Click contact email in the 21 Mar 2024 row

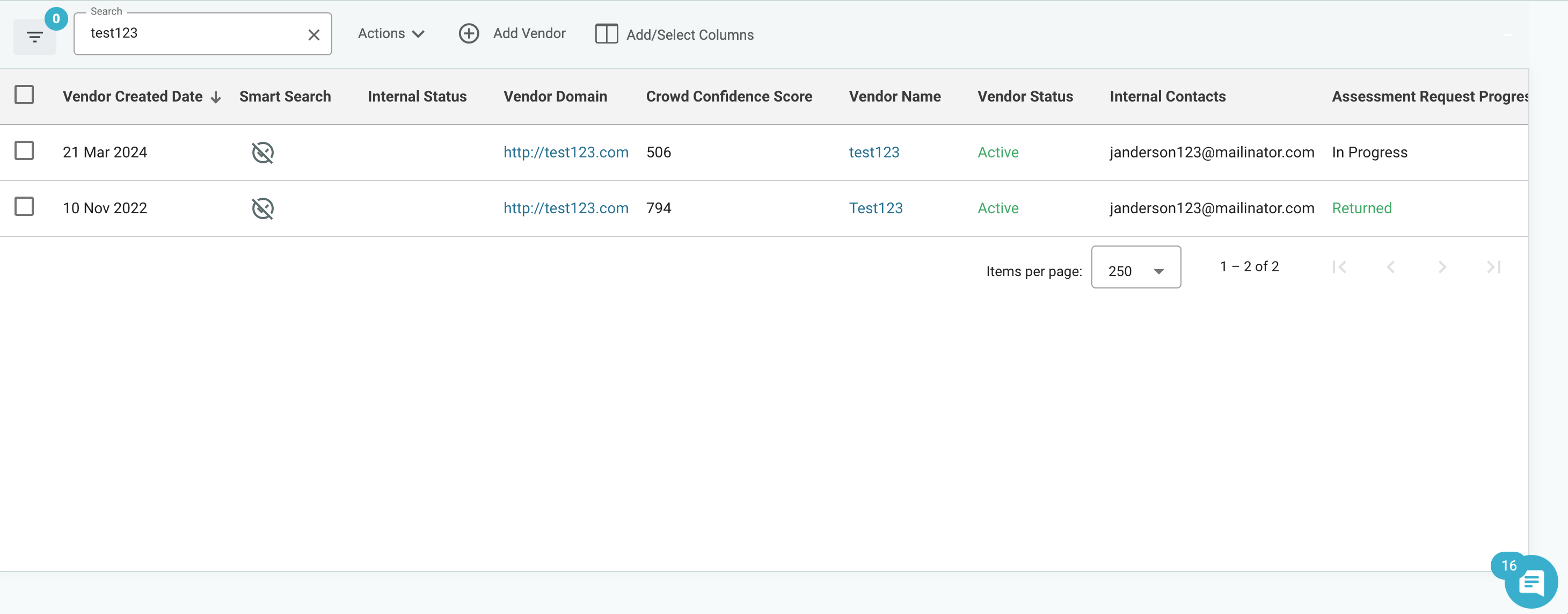pyautogui.click(x=1212, y=152)
